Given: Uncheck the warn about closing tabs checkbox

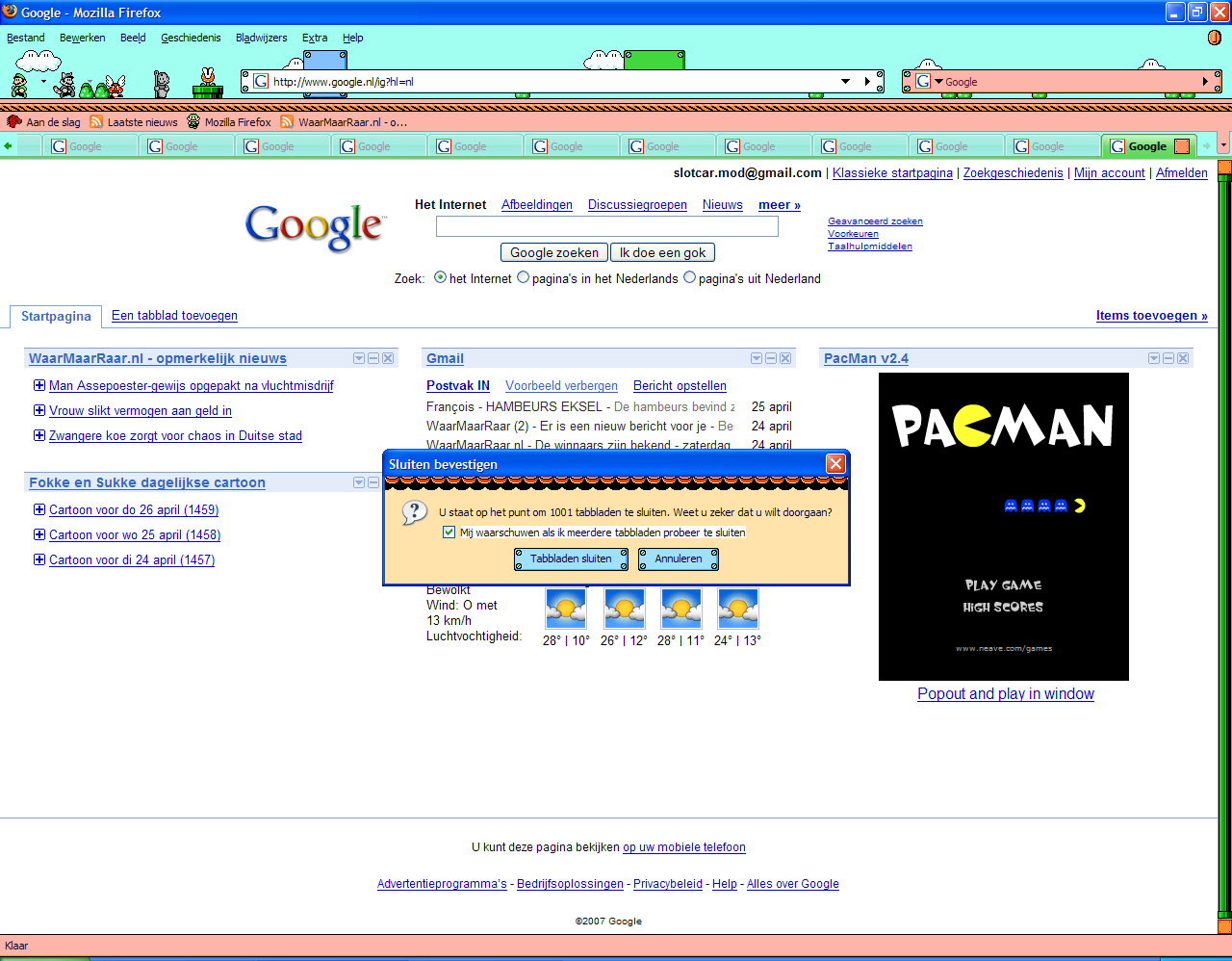Looking at the screenshot, I should [x=449, y=532].
